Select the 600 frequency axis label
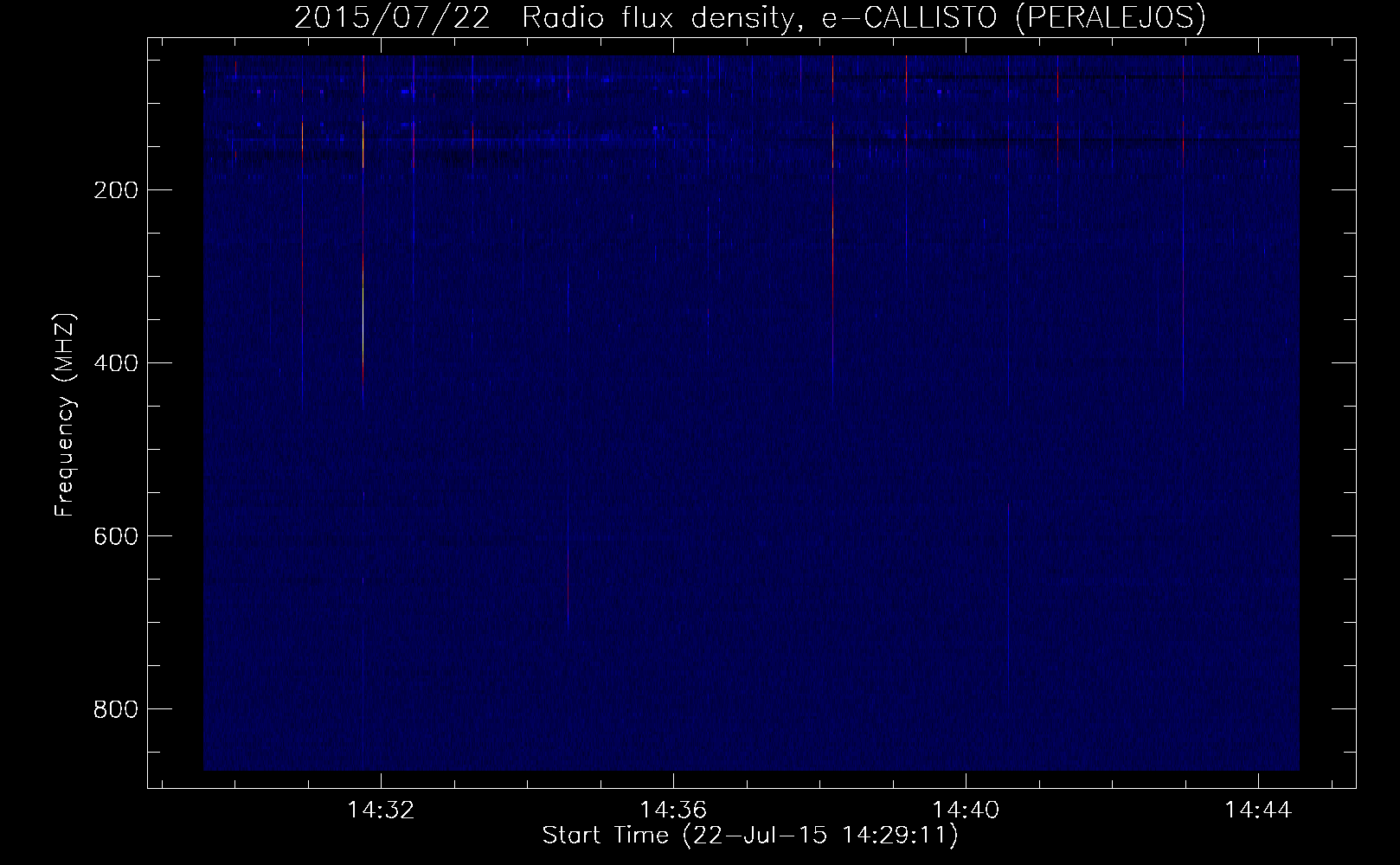Image resolution: width=1400 pixels, height=865 pixels. tap(115, 536)
